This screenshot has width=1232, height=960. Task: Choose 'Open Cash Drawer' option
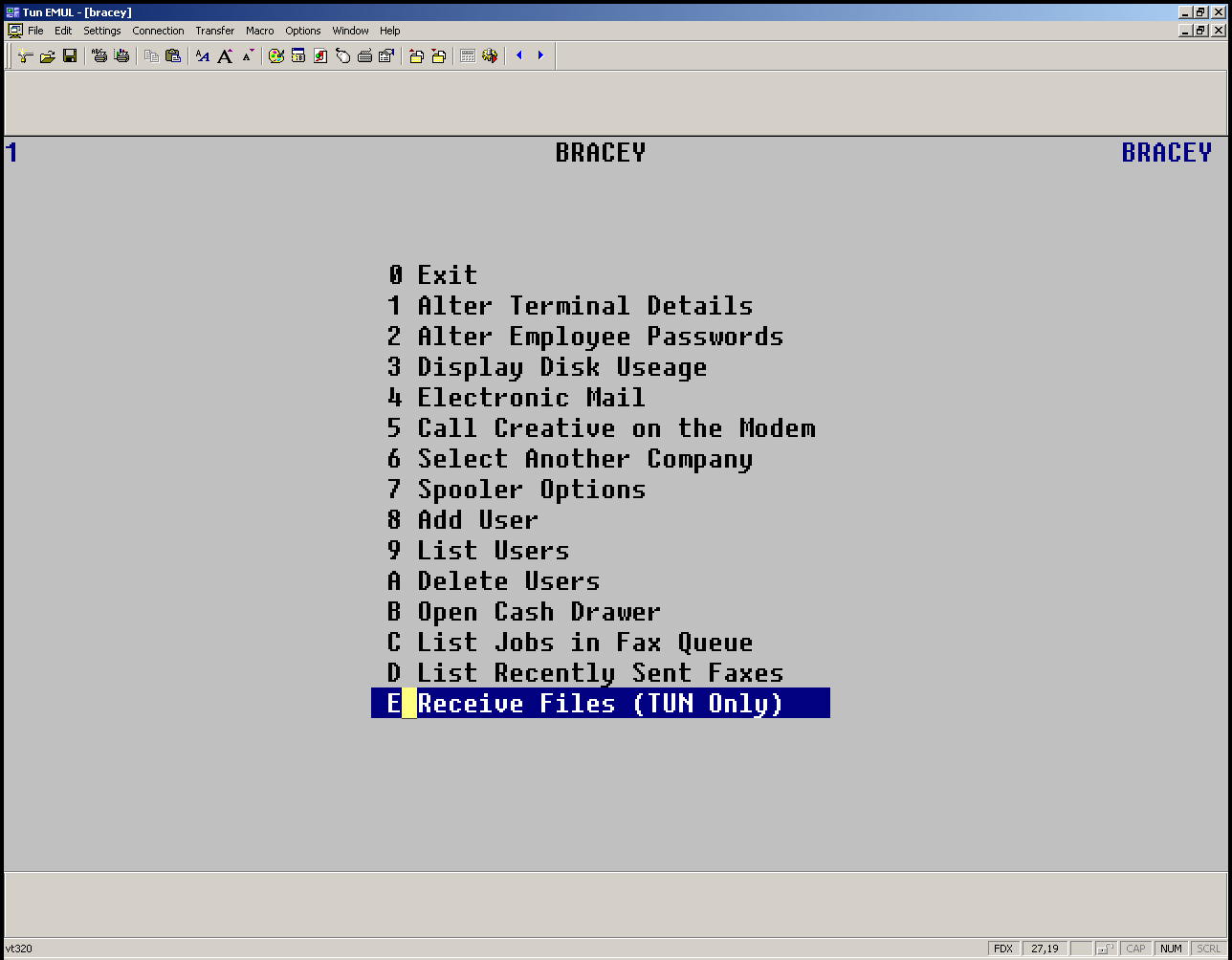pyautogui.click(x=539, y=612)
